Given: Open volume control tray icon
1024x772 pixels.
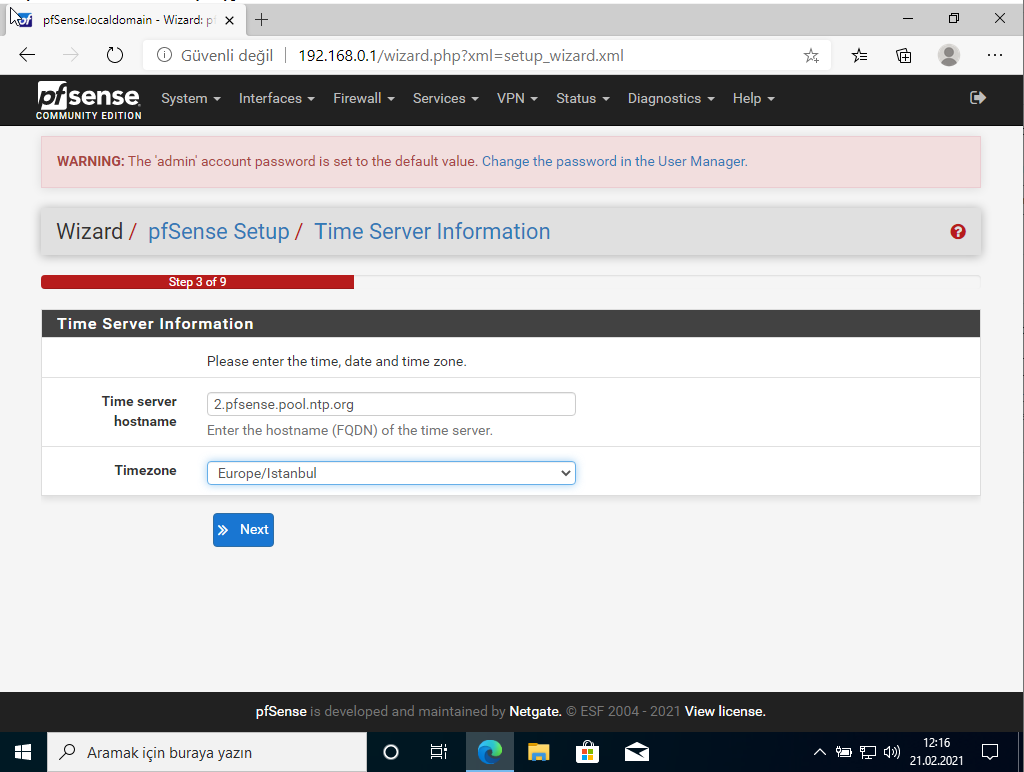Looking at the screenshot, I should tap(891, 752).
